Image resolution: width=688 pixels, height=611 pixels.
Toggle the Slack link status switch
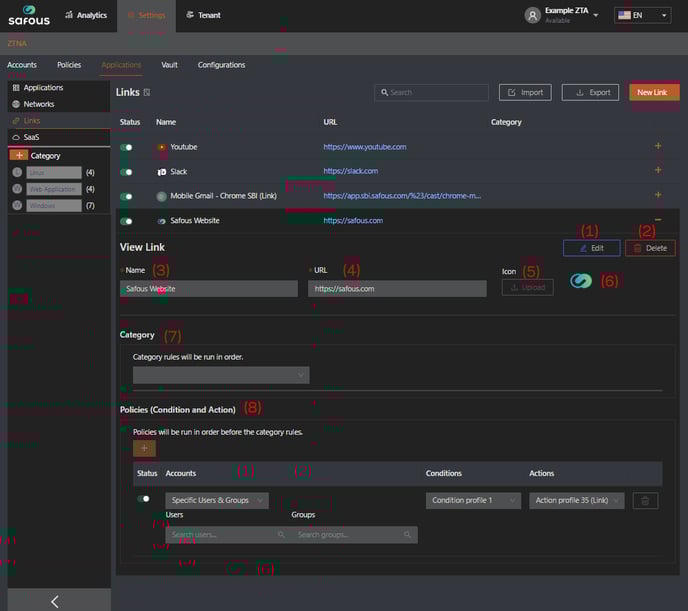click(x=127, y=171)
